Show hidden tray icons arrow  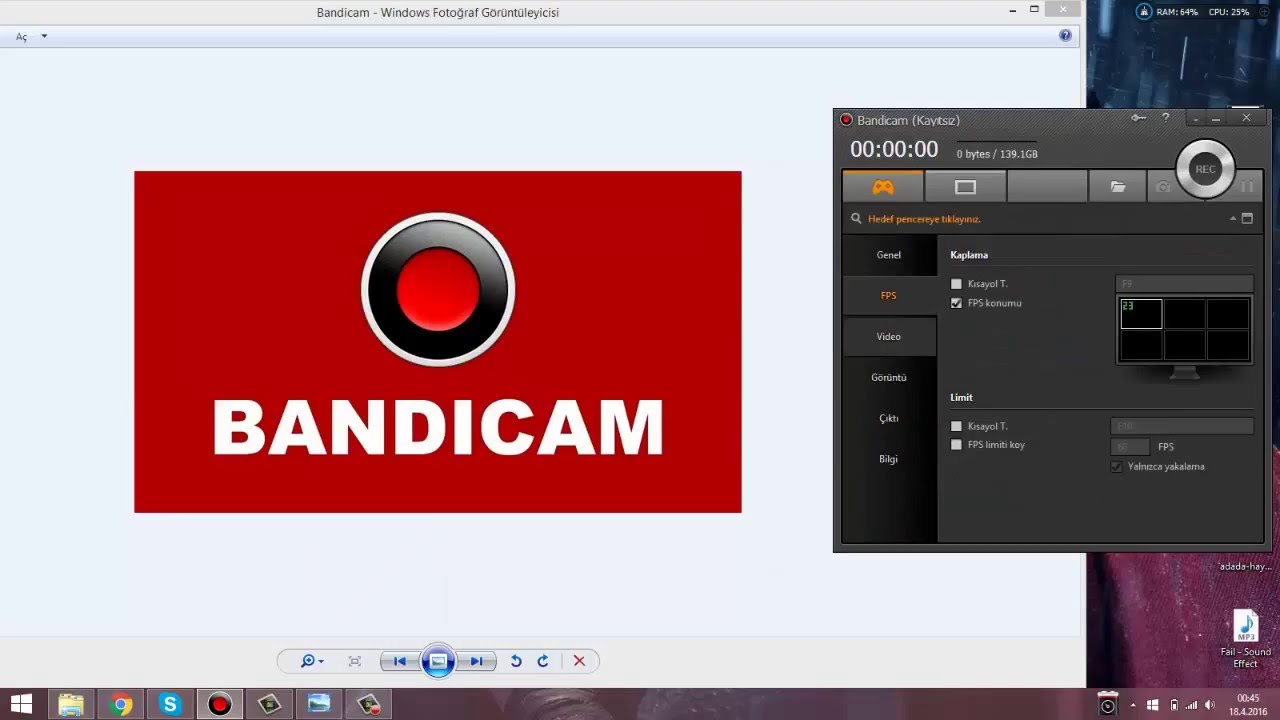[x=1135, y=704]
